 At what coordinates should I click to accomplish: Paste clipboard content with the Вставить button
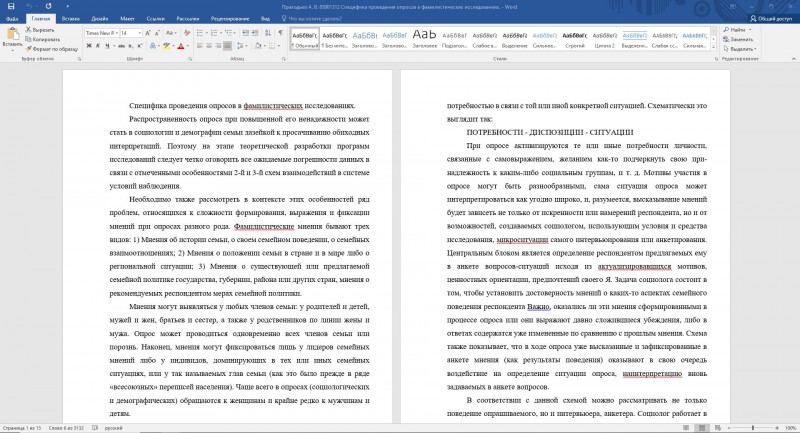click(x=12, y=39)
